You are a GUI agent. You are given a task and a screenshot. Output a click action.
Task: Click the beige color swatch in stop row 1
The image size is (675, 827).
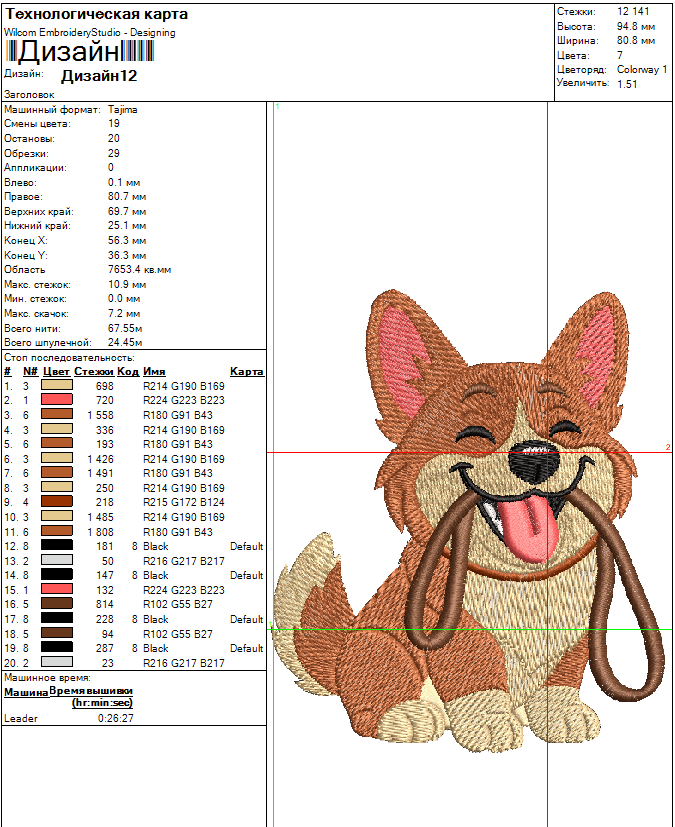pos(57,386)
